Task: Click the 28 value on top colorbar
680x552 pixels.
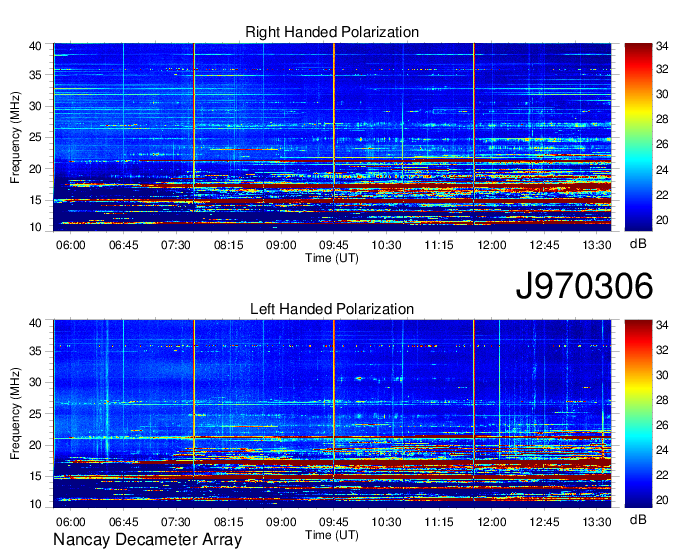Action: [662, 119]
